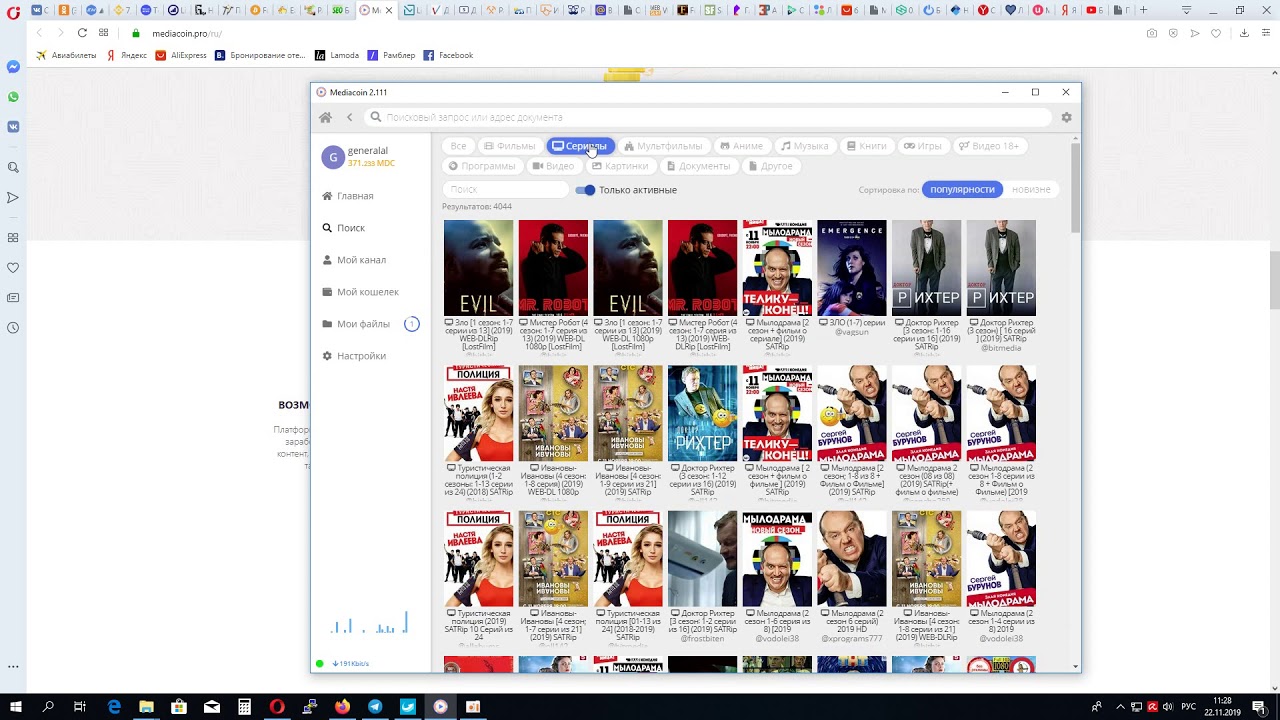Screen dimensions: 1280x720
Task: Open the Рамблер bookmark
Action: (x=391, y=55)
